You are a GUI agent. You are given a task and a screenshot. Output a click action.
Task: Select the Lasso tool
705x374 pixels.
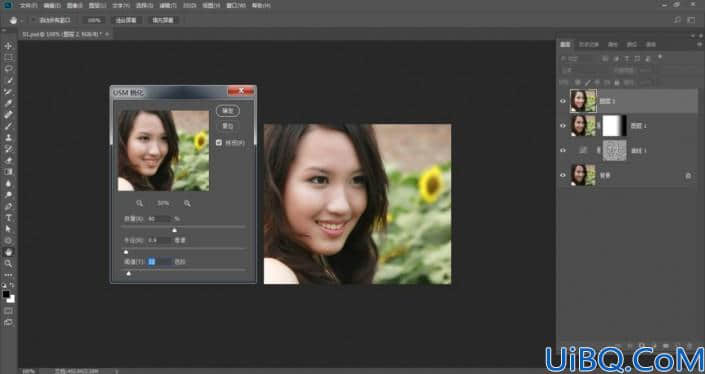pyautogui.click(x=8, y=69)
